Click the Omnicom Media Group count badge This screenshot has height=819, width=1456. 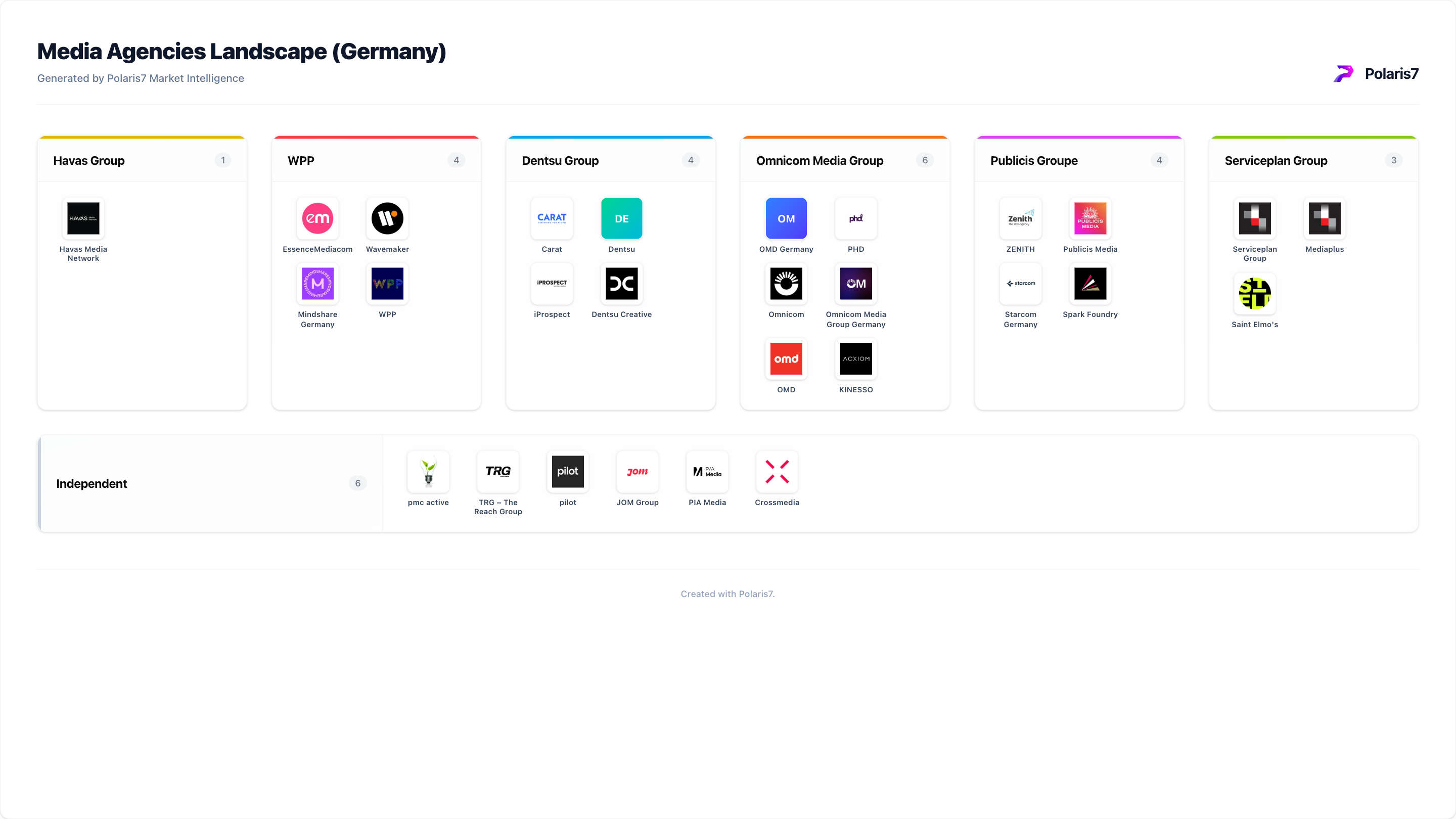925,161
